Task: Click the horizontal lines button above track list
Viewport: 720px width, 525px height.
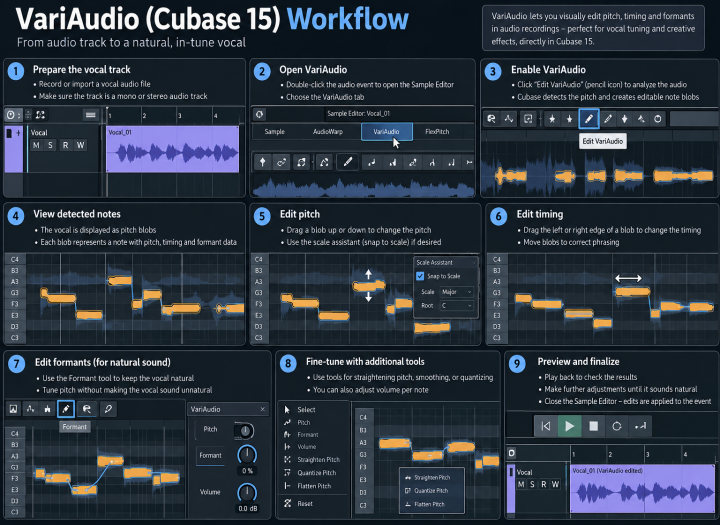Action: click(x=90, y=115)
